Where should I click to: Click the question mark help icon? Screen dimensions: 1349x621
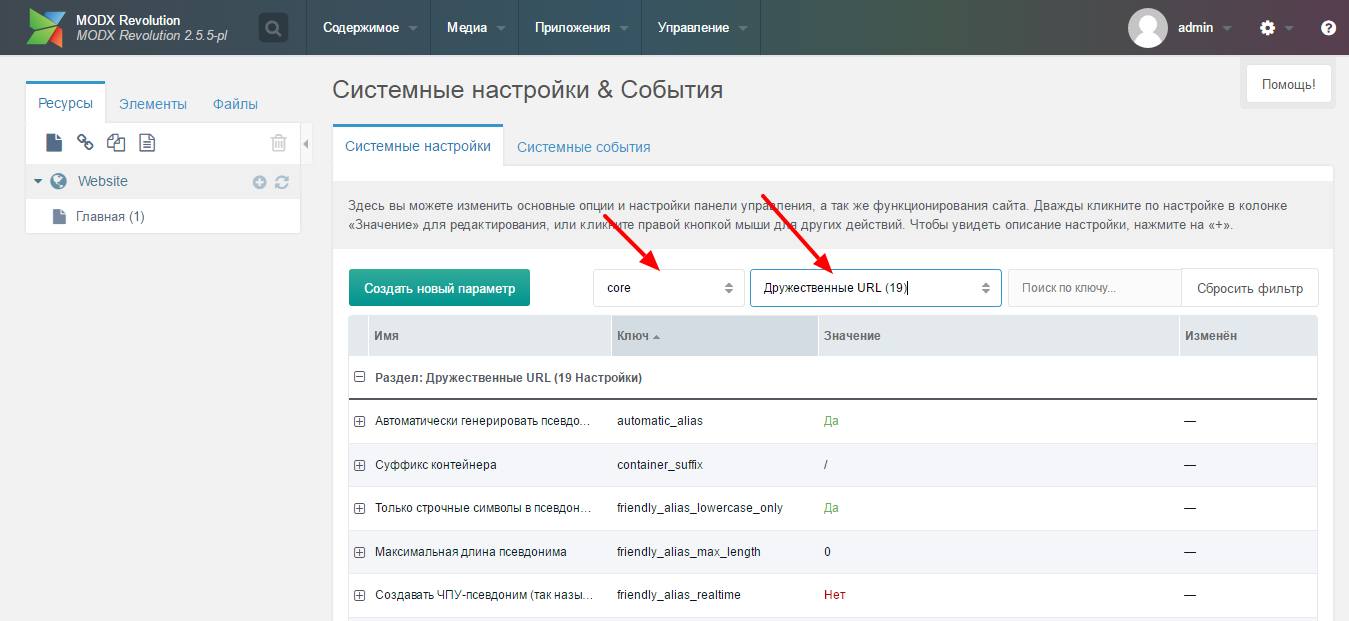tap(1328, 28)
